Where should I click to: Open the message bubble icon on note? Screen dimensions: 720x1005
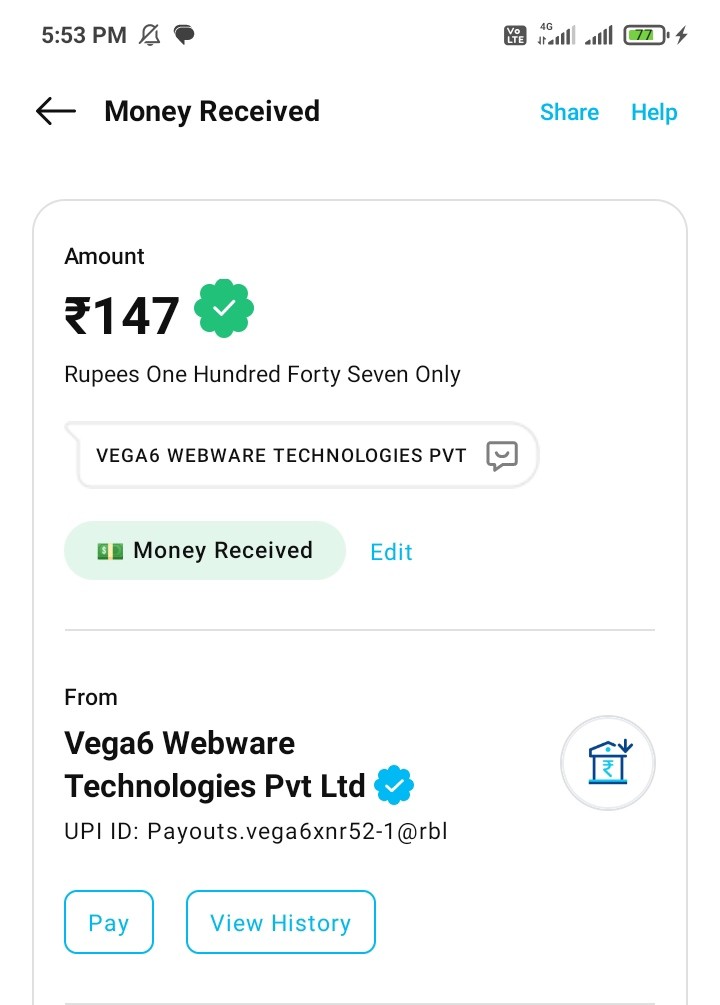click(502, 456)
